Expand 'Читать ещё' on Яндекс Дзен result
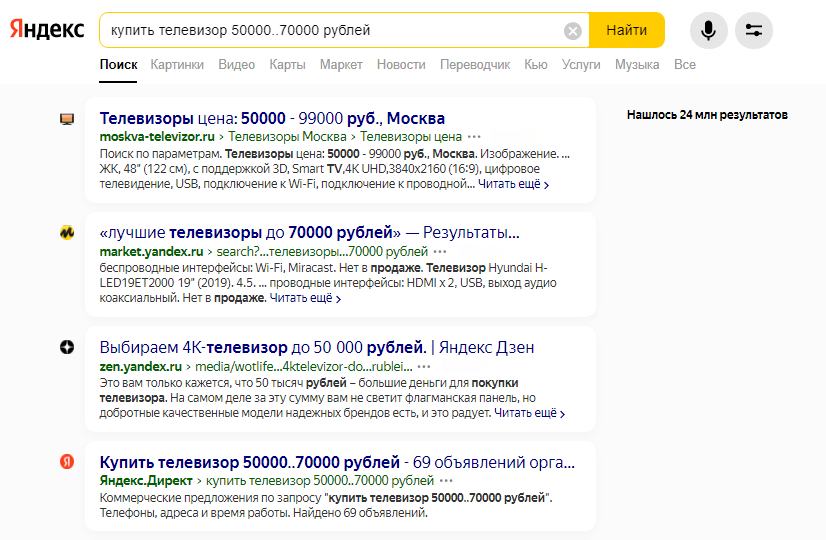The height and width of the screenshot is (540, 826). 529,413
